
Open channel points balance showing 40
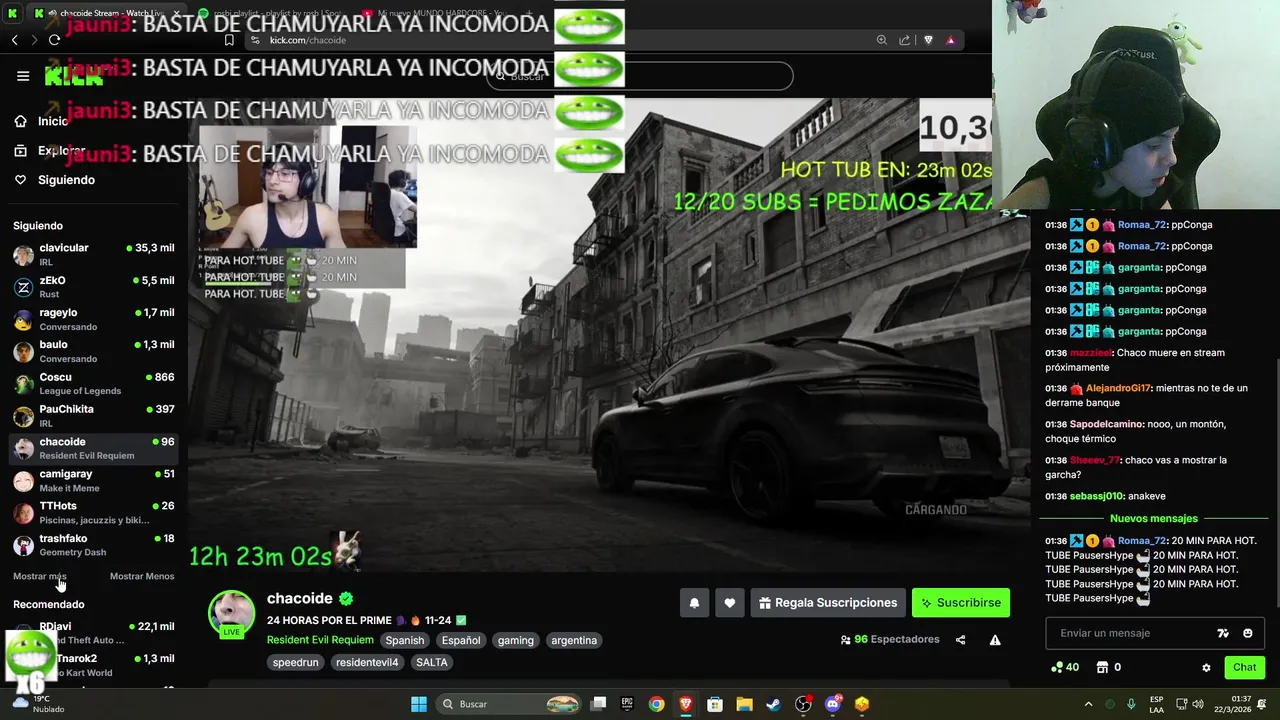point(1064,667)
